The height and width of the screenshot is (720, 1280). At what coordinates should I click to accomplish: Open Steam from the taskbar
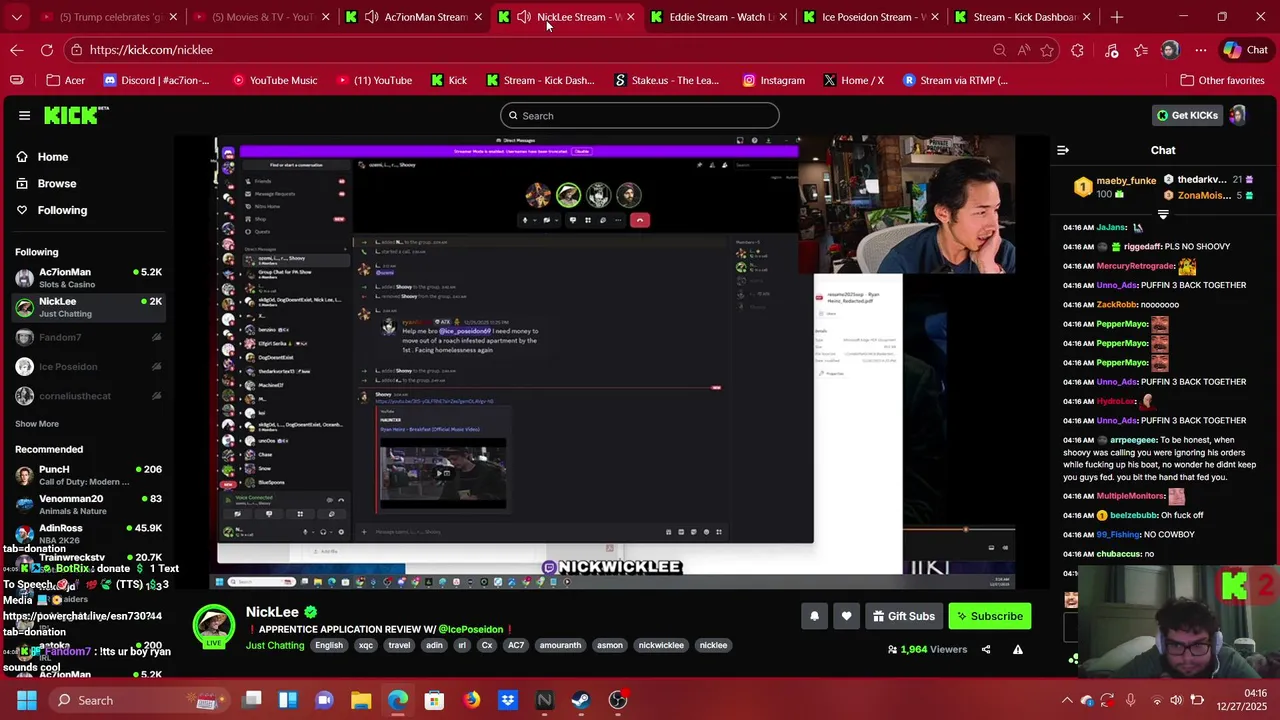[x=581, y=700]
